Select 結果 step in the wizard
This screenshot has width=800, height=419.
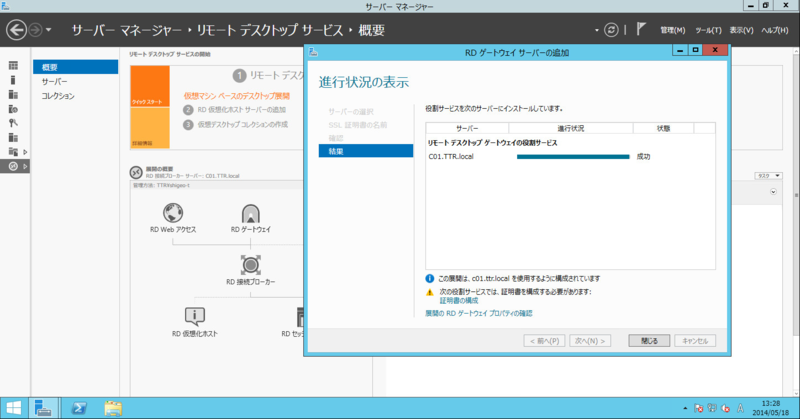pos(366,151)
